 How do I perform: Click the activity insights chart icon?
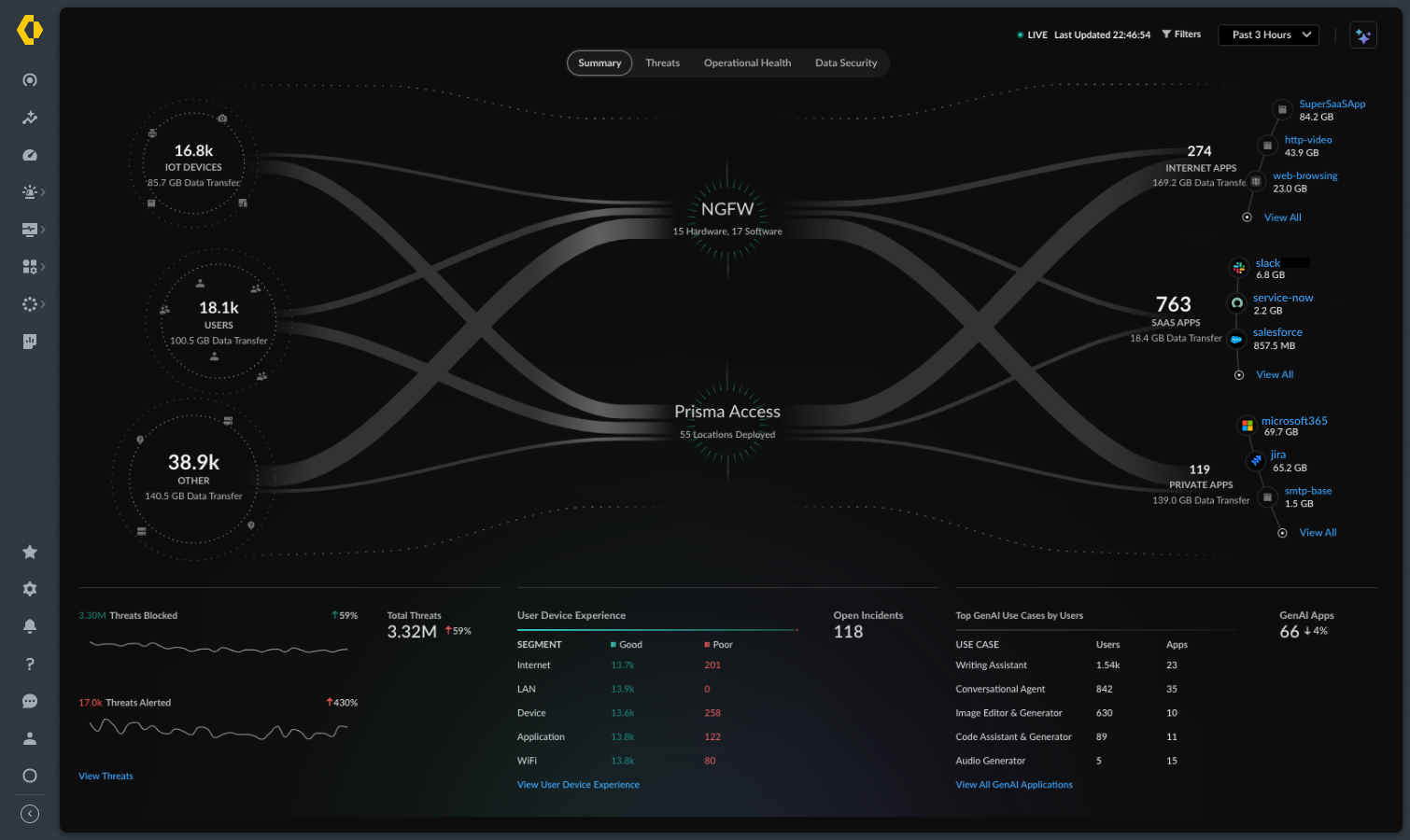coord(30,118)
